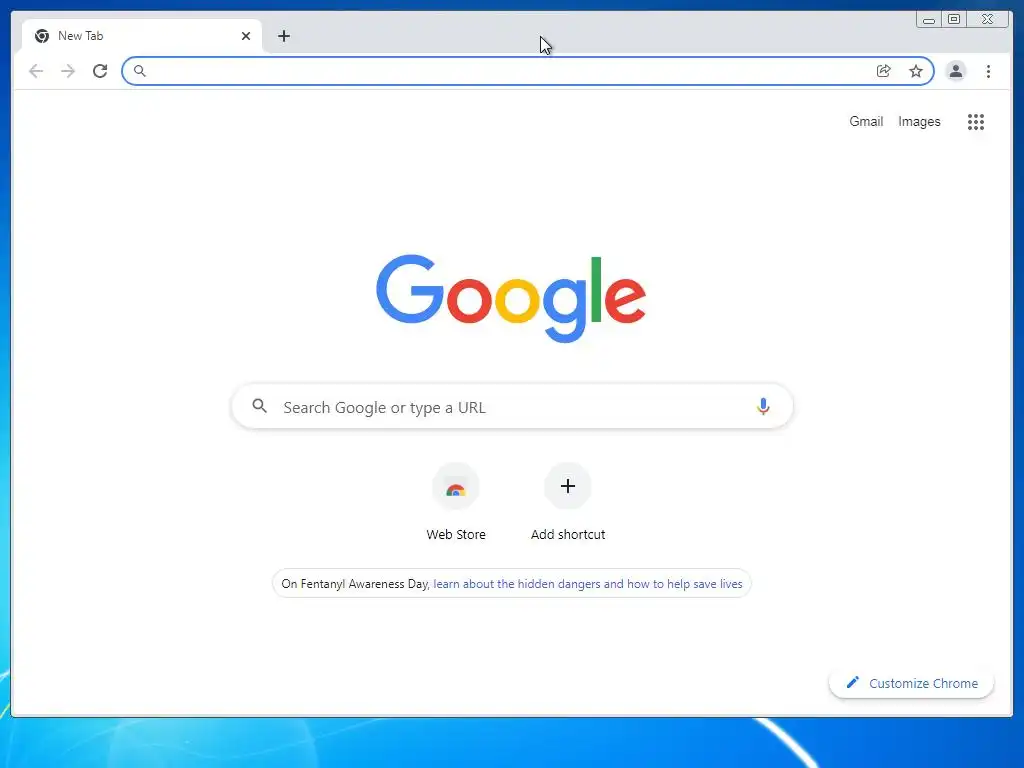Viewport: 1024px width, 768px height.
Task: Focus the Search Google or type a URL box
Action: point(512,406)
